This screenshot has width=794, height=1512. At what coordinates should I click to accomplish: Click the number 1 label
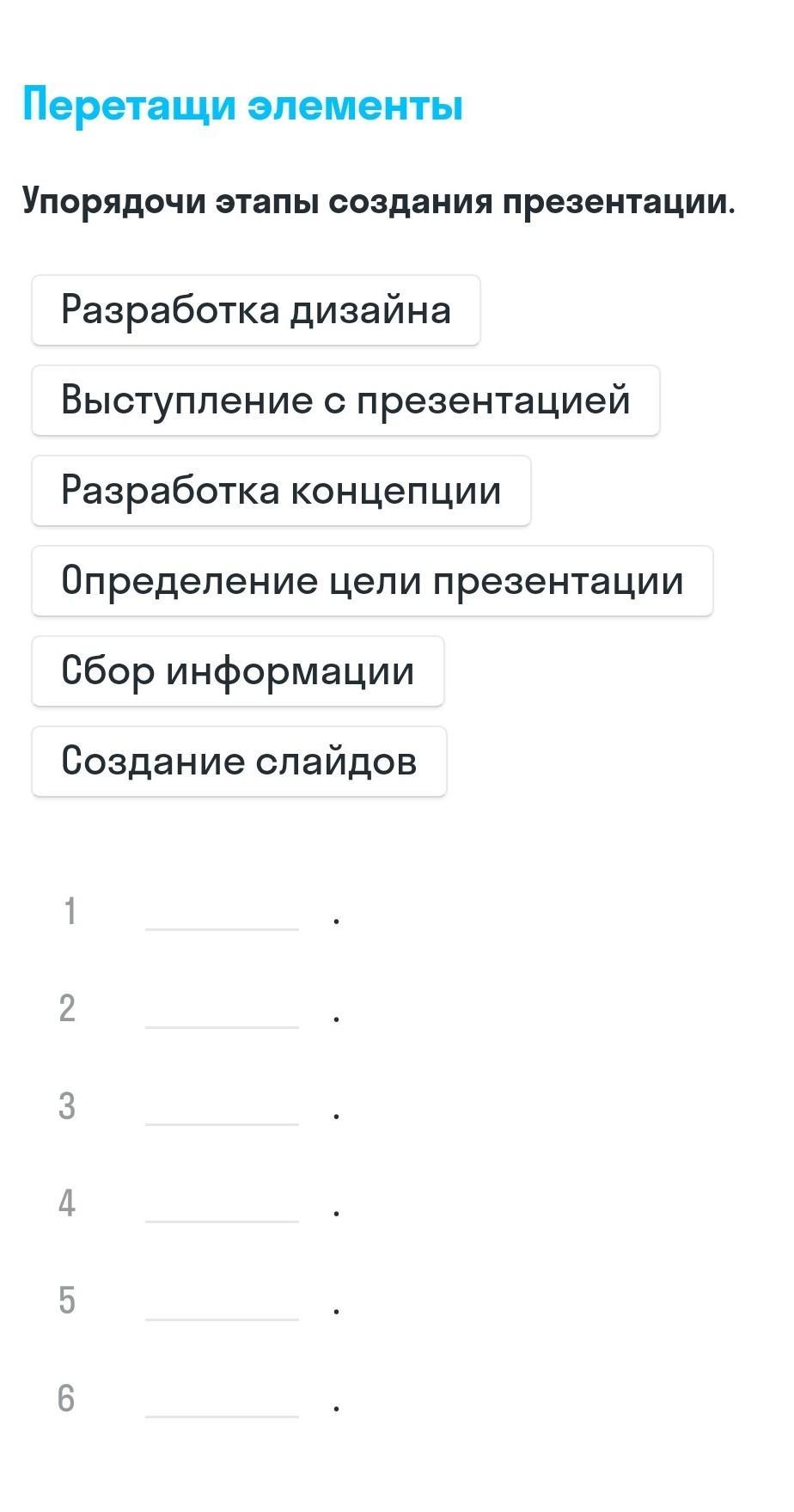pyautogui.click(x=70, y=911)
